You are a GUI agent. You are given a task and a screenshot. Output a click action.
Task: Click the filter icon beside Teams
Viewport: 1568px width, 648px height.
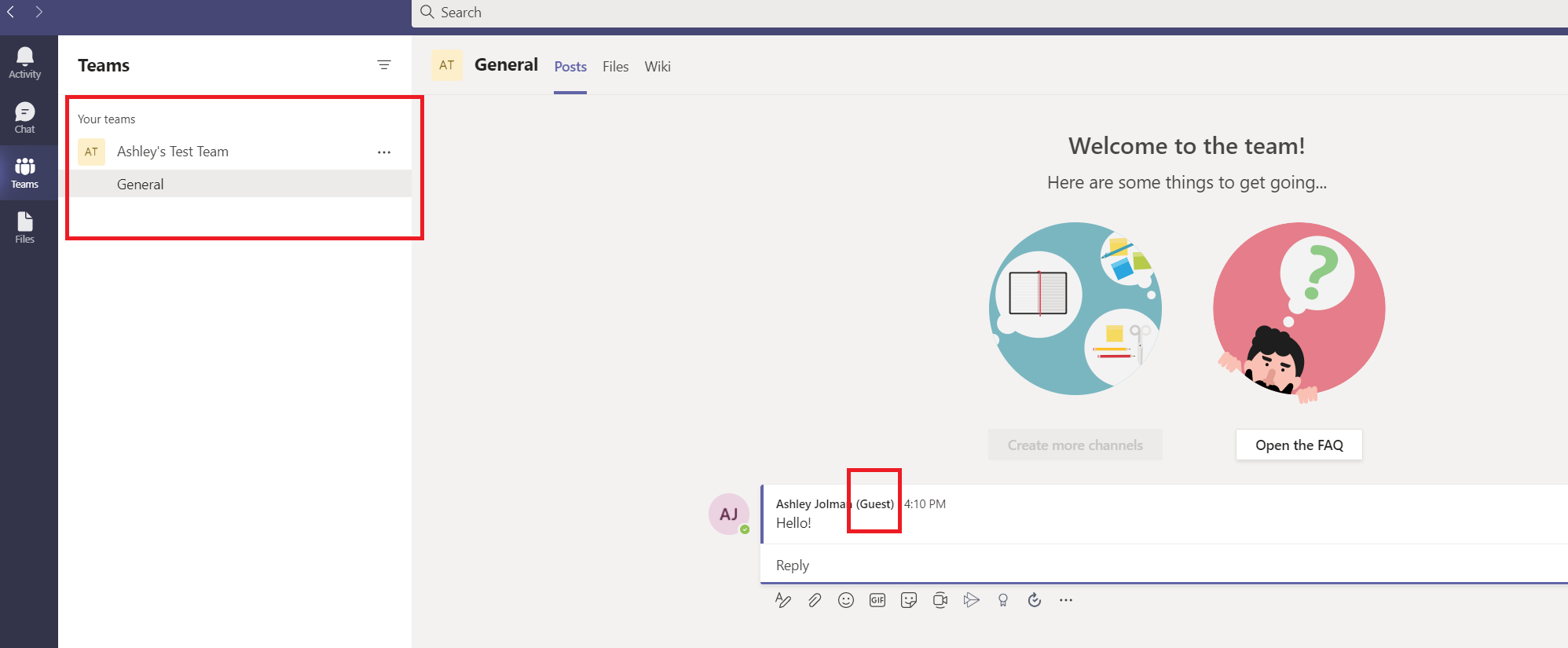pyautogui.click(x=384, y=65)
